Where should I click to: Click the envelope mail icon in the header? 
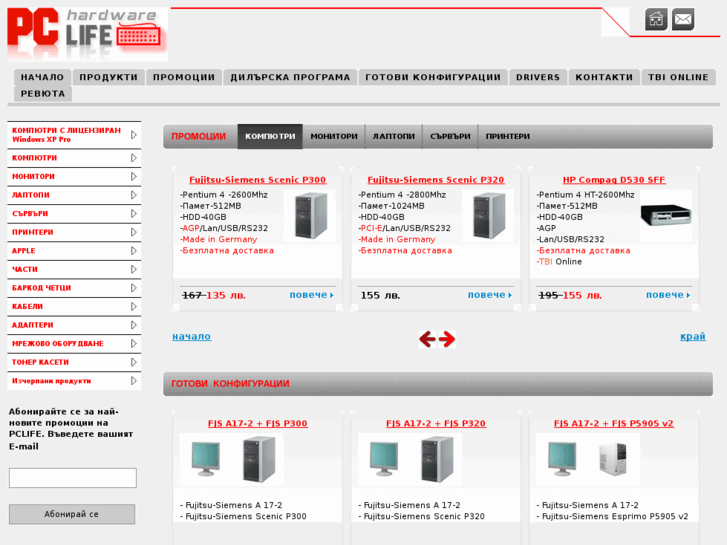pos(683,19)
